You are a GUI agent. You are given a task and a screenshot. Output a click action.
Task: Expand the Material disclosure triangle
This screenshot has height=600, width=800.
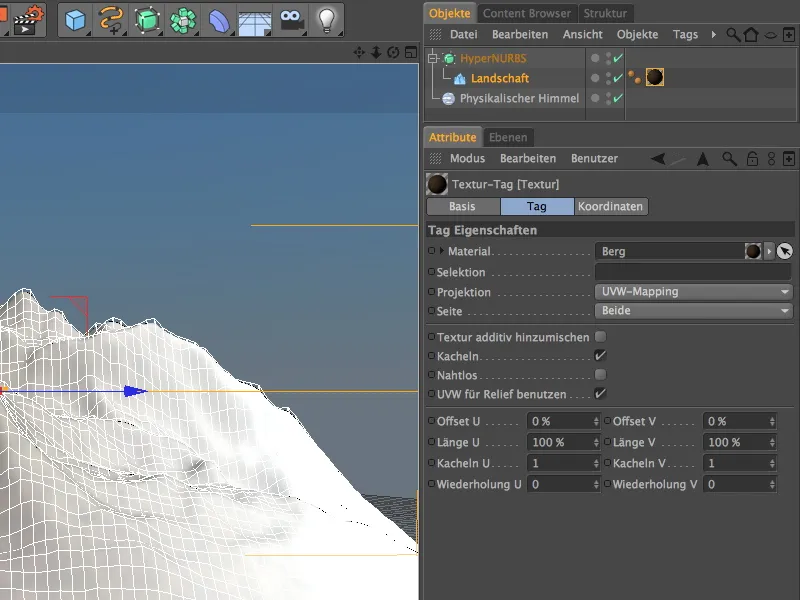click(442, 251)
